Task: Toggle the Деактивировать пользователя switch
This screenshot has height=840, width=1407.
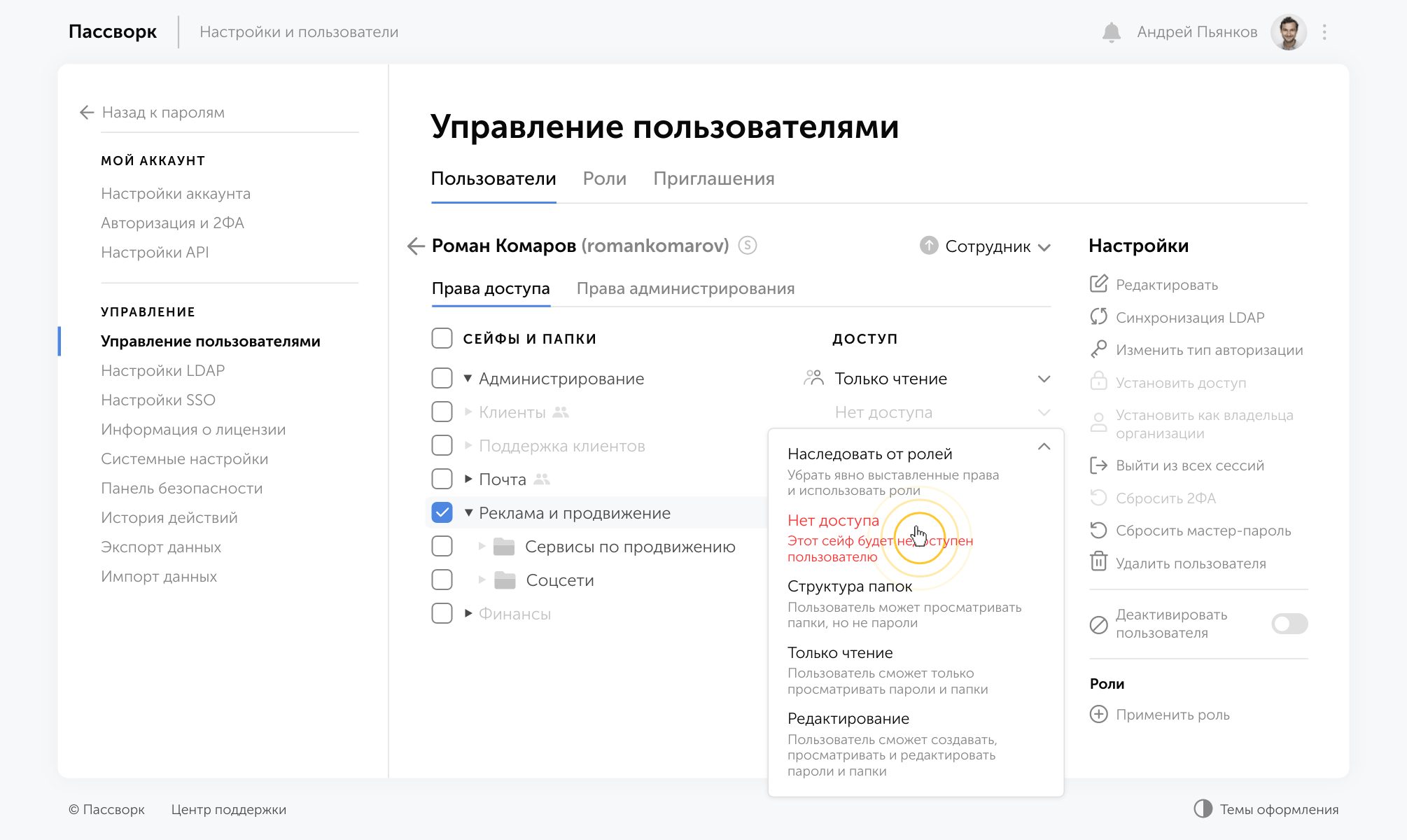Action: tap(1289, 624)
